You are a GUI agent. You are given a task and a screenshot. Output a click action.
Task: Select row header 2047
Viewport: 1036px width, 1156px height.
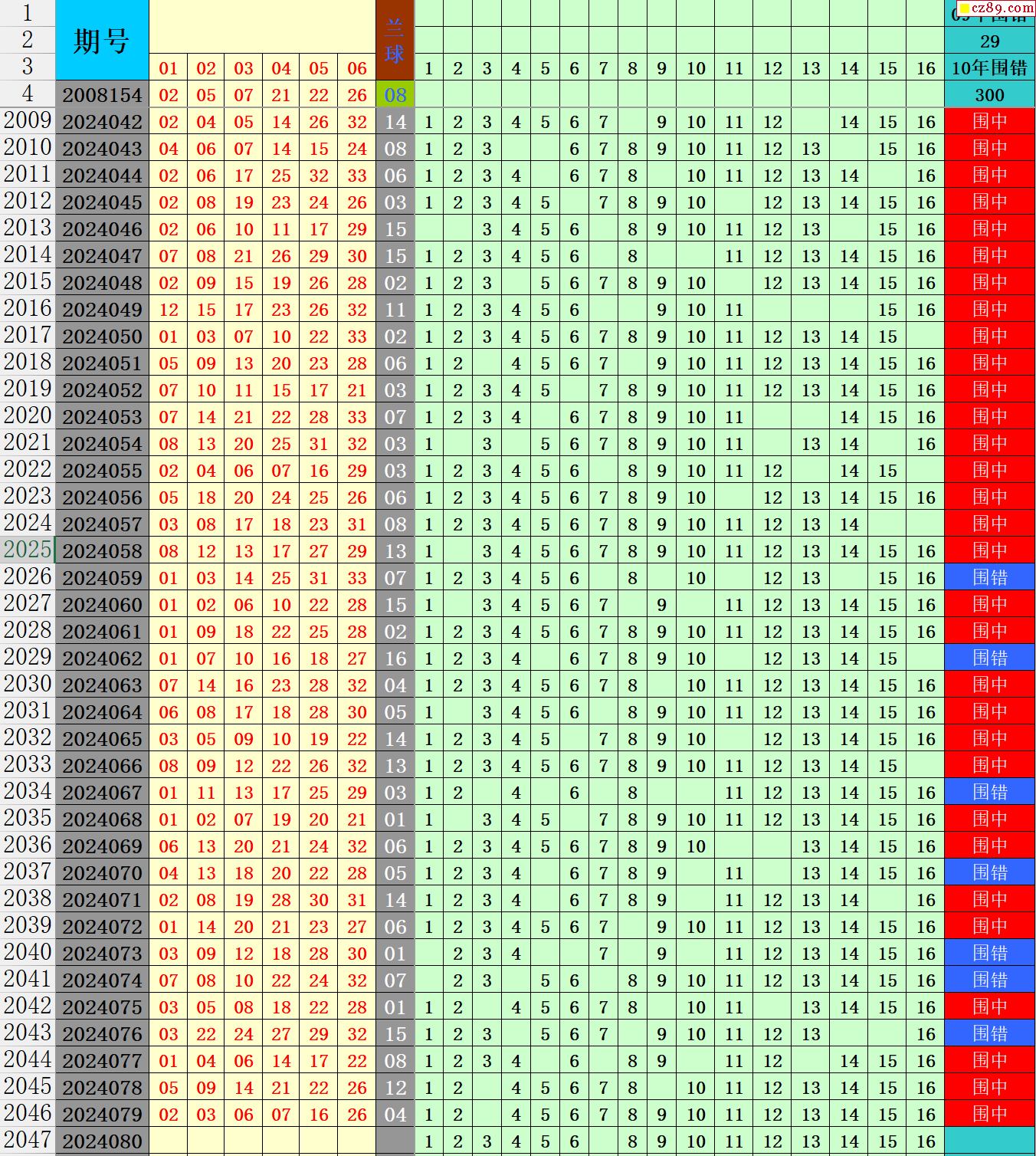28,1141
